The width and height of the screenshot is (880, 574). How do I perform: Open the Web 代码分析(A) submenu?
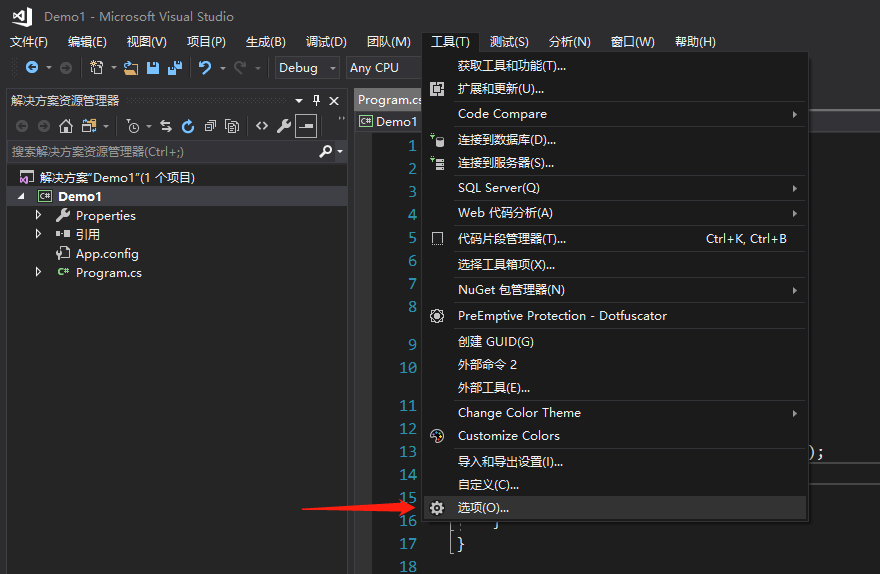615,213
